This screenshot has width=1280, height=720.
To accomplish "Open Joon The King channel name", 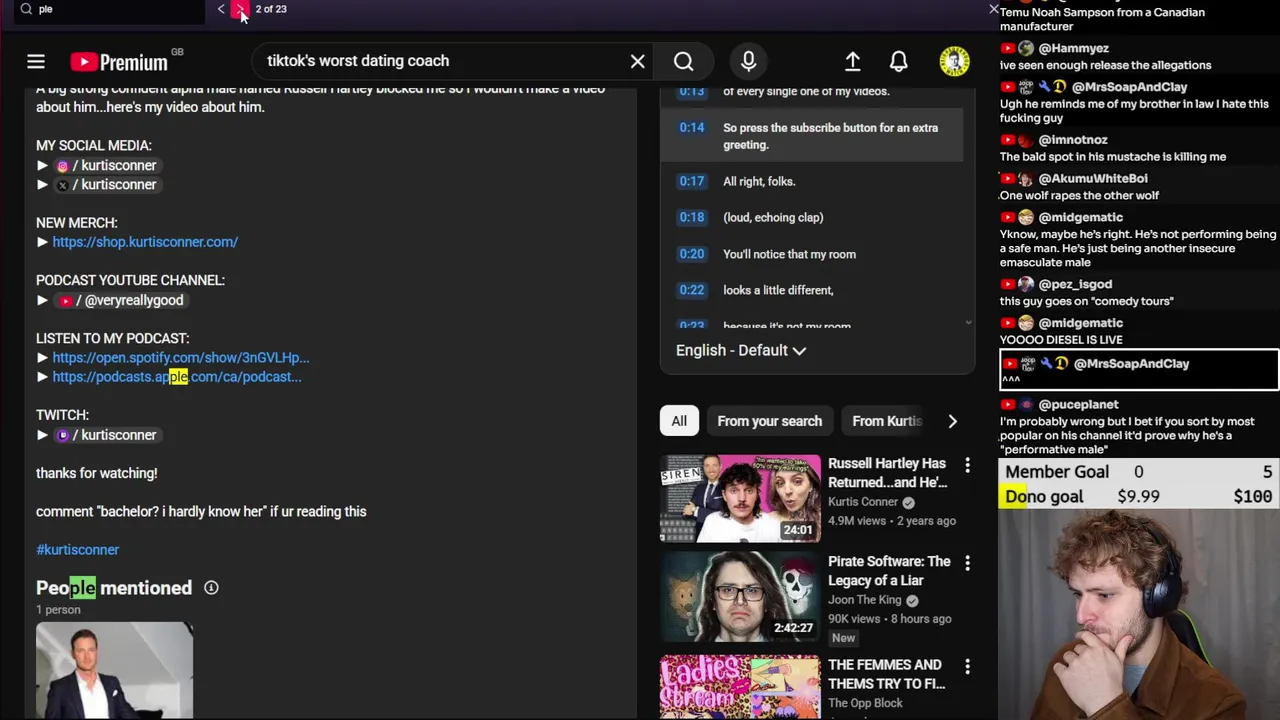I will (865, 600).
